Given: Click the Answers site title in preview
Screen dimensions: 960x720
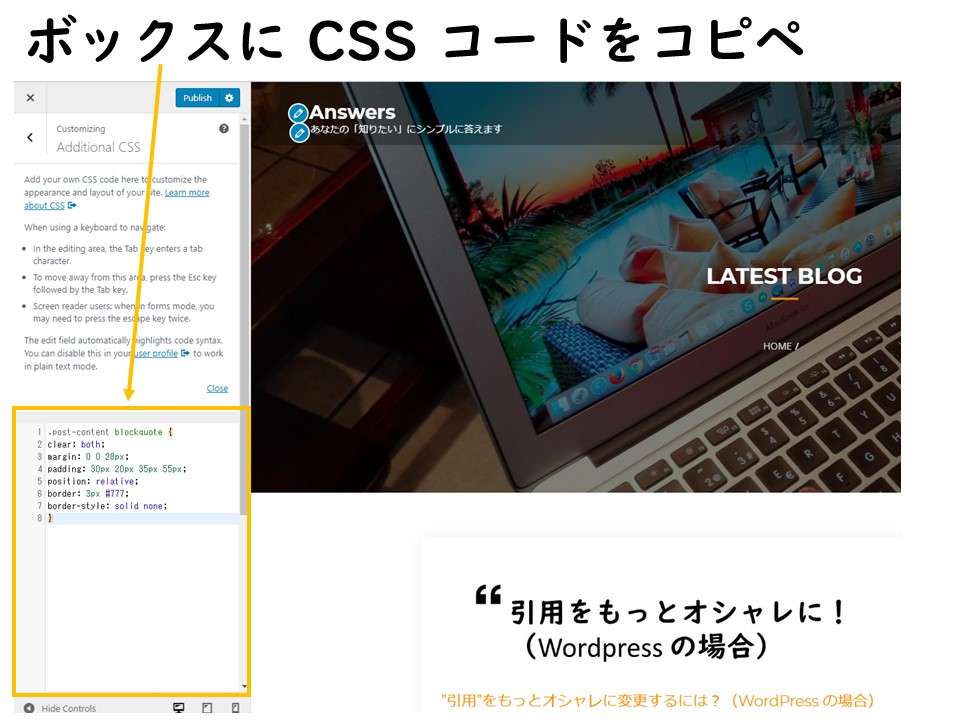Looking at the screenshot, I should 352,112.
